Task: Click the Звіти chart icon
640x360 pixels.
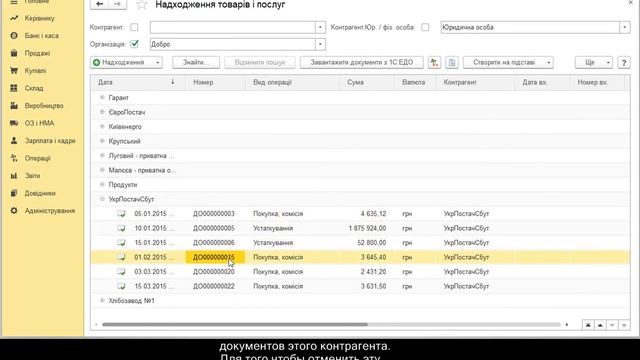Action: pos(14,176)
